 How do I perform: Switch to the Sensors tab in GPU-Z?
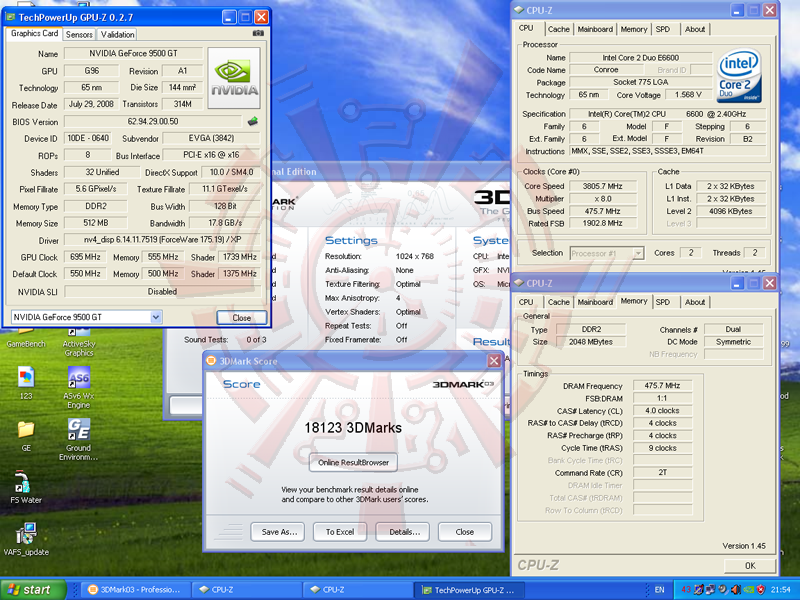79,34
